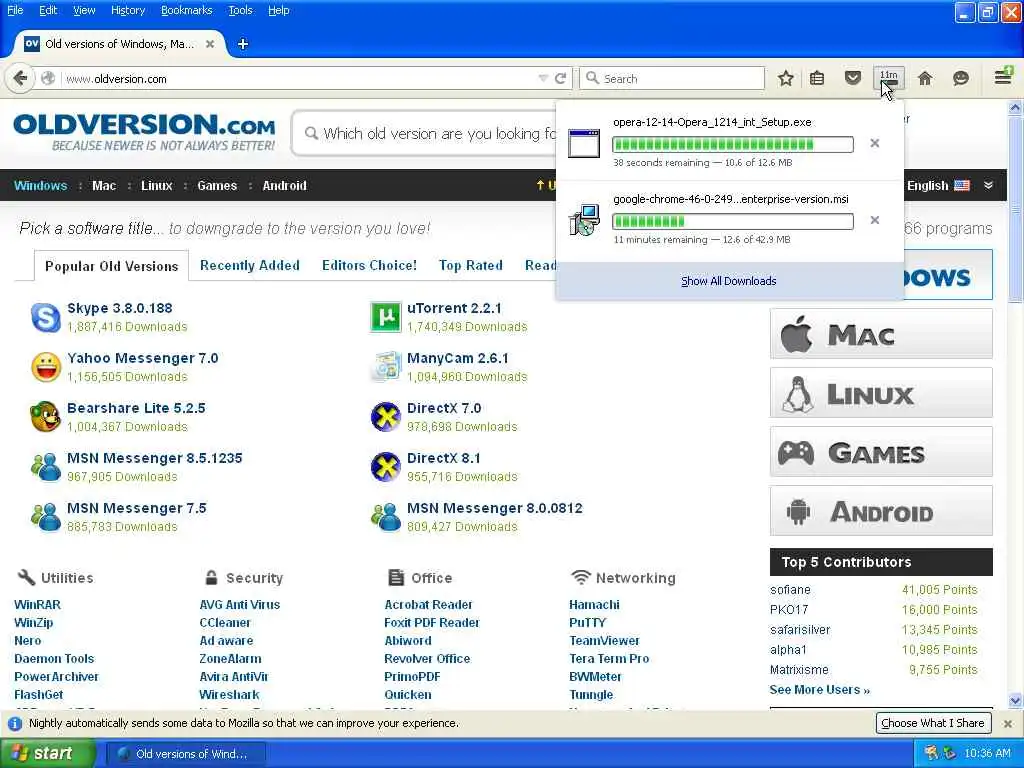This screenshot has width=1024, height=768.
Task: Open a new tab with plus button
Action: [243, 44]
